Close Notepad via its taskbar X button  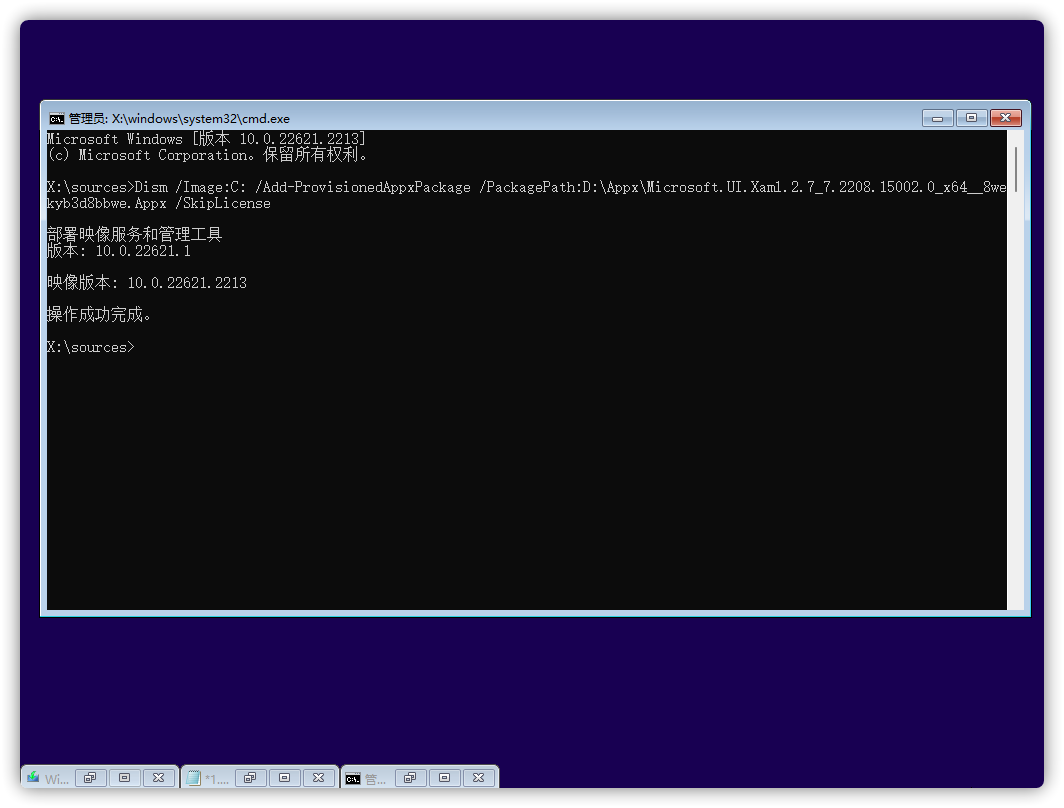[319, 777]
